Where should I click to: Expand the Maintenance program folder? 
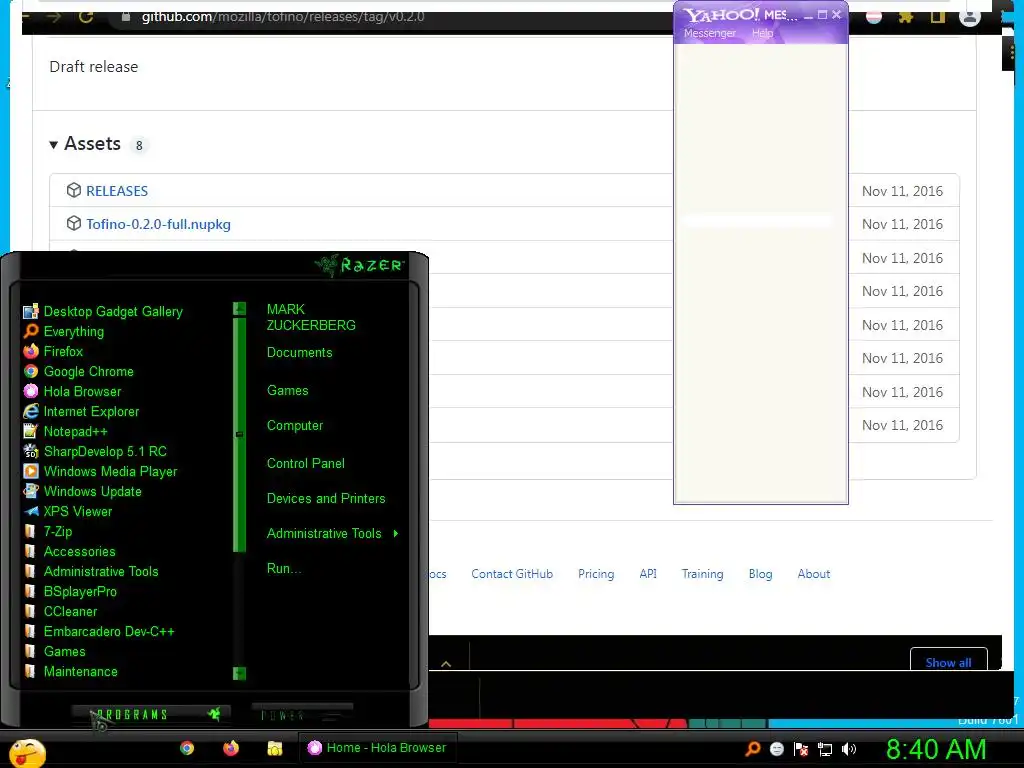[x=71, y=671]
